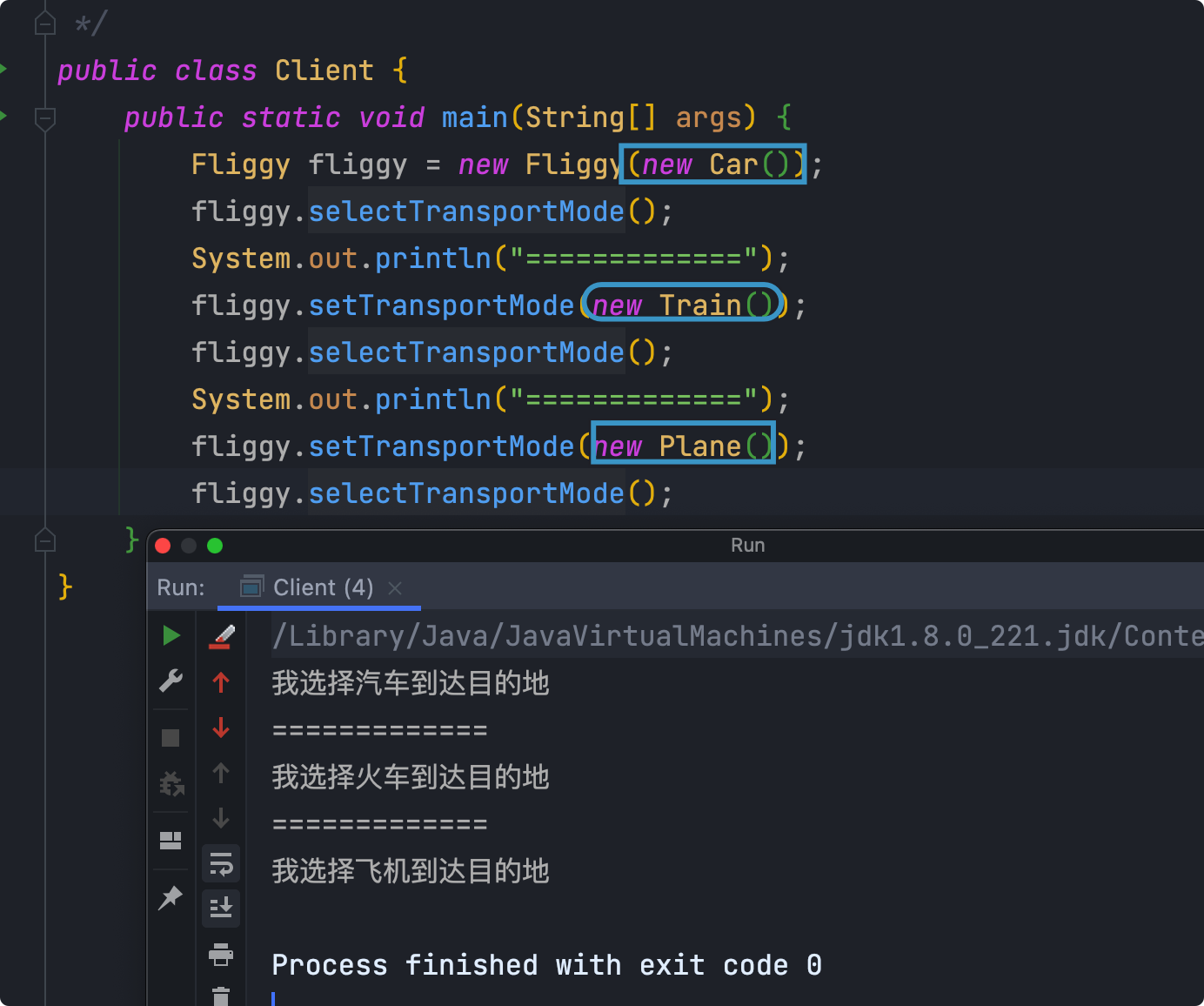
Task: Click the Stop process square icon
Action: (x=171, y=738)
